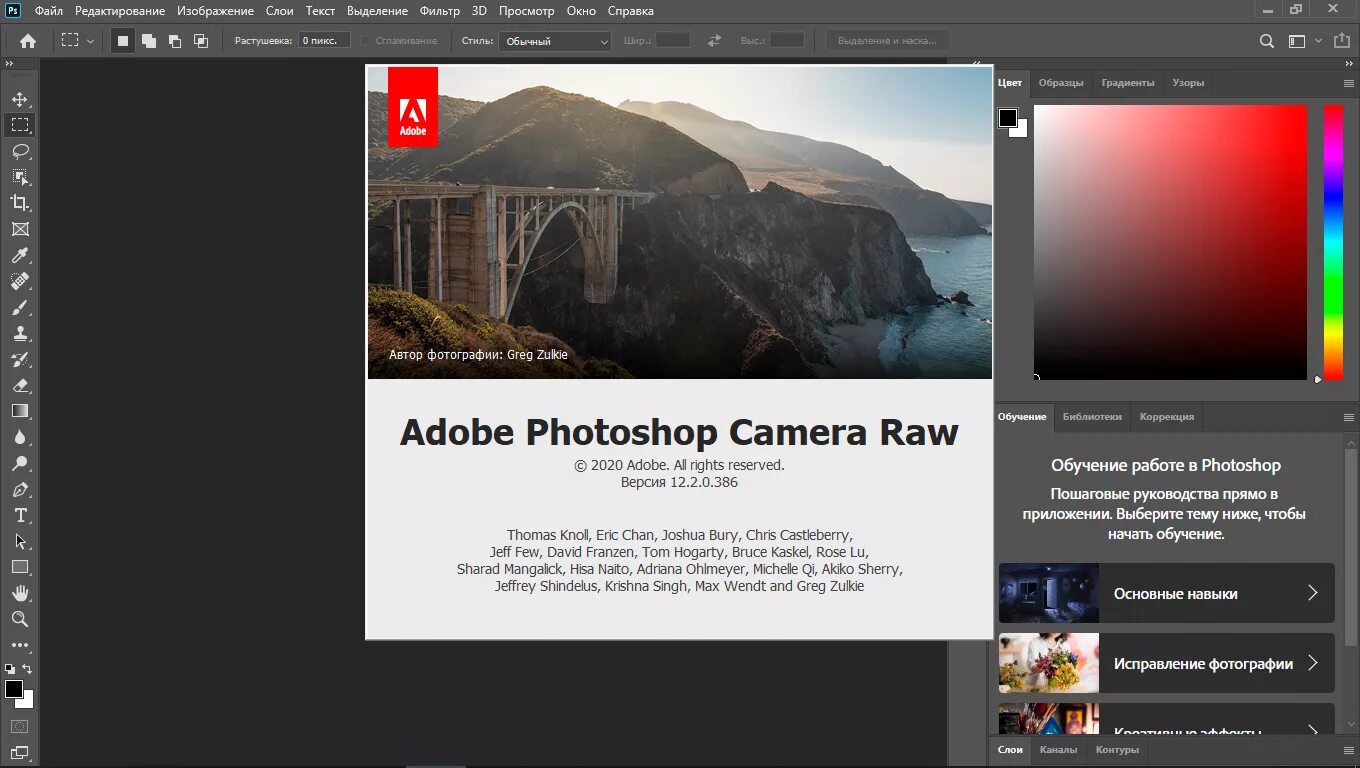
Task: Select the Dodge tool
Action: (x=20, y=463)
